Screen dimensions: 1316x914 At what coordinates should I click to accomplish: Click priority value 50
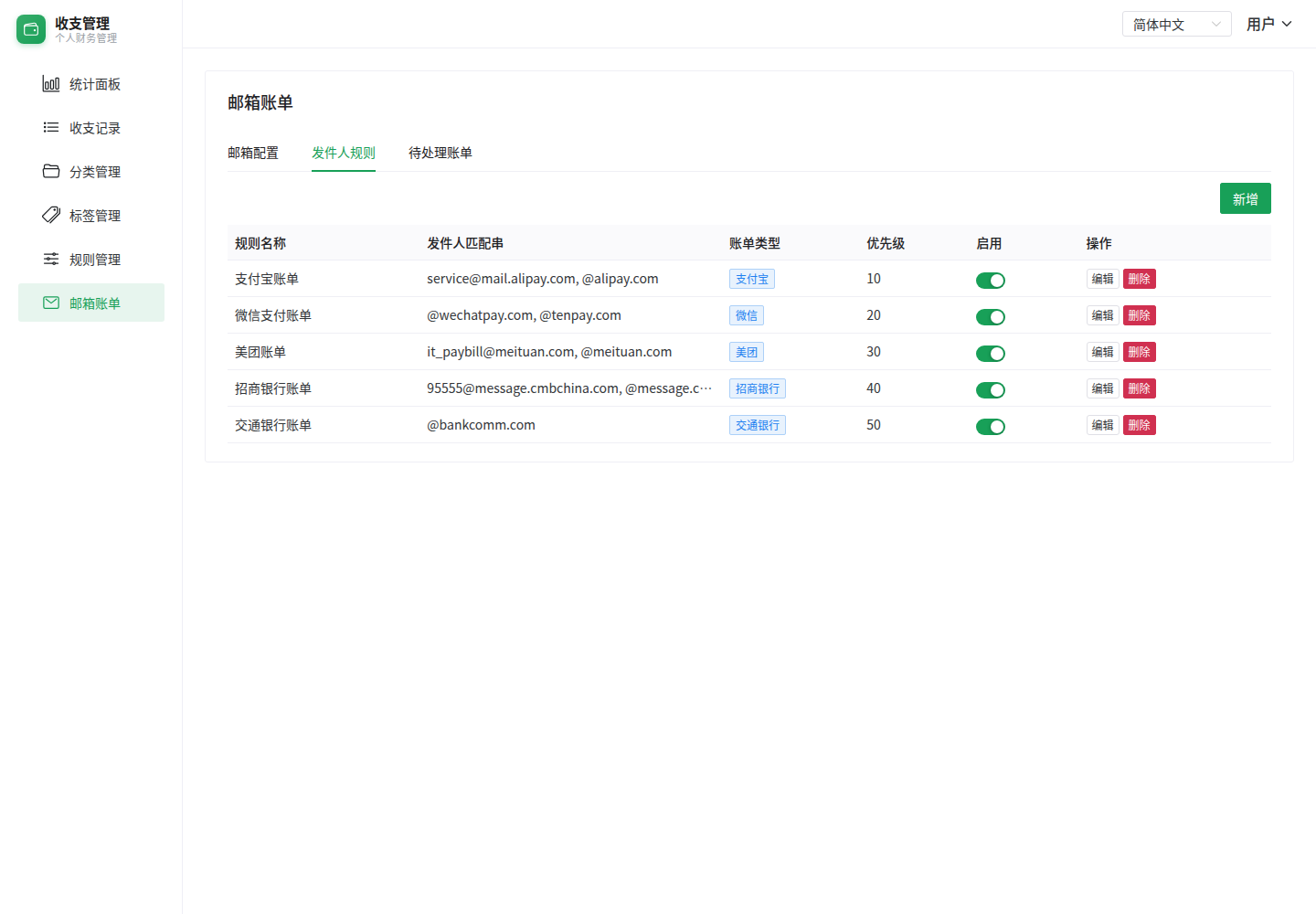[874, 425]
